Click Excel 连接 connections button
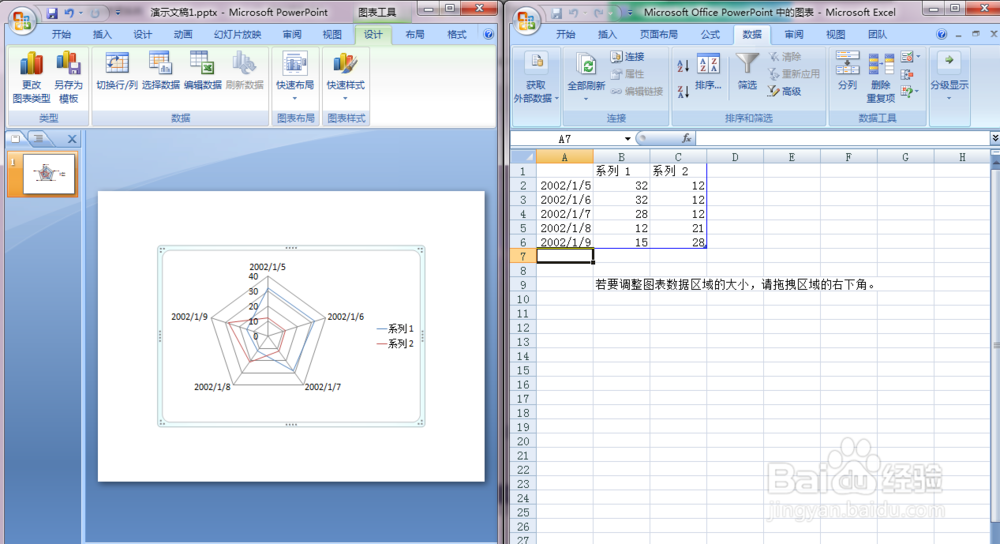The width and height of the screenshot is (1000, 544). 628,57
